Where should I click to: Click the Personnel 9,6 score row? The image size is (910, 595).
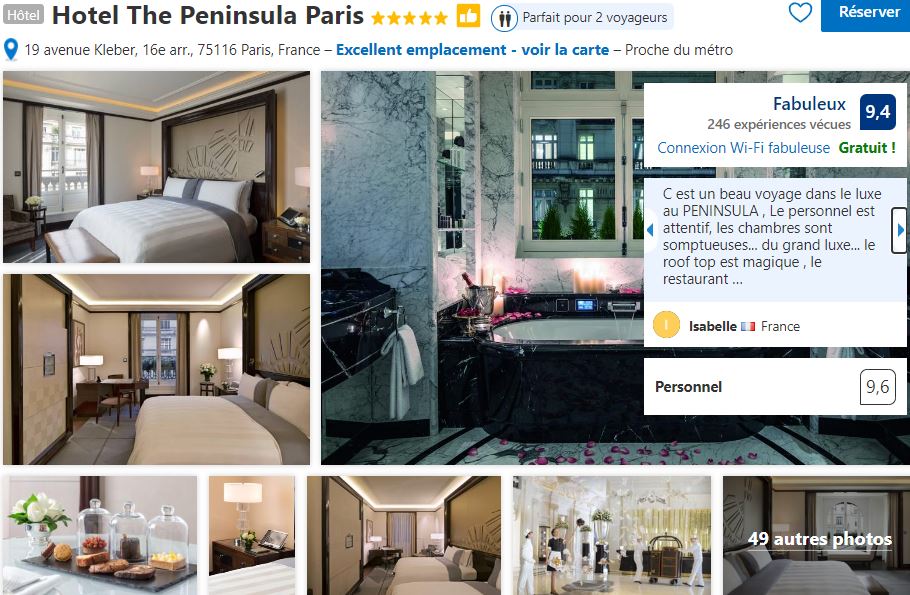click(x=775, y=387)
